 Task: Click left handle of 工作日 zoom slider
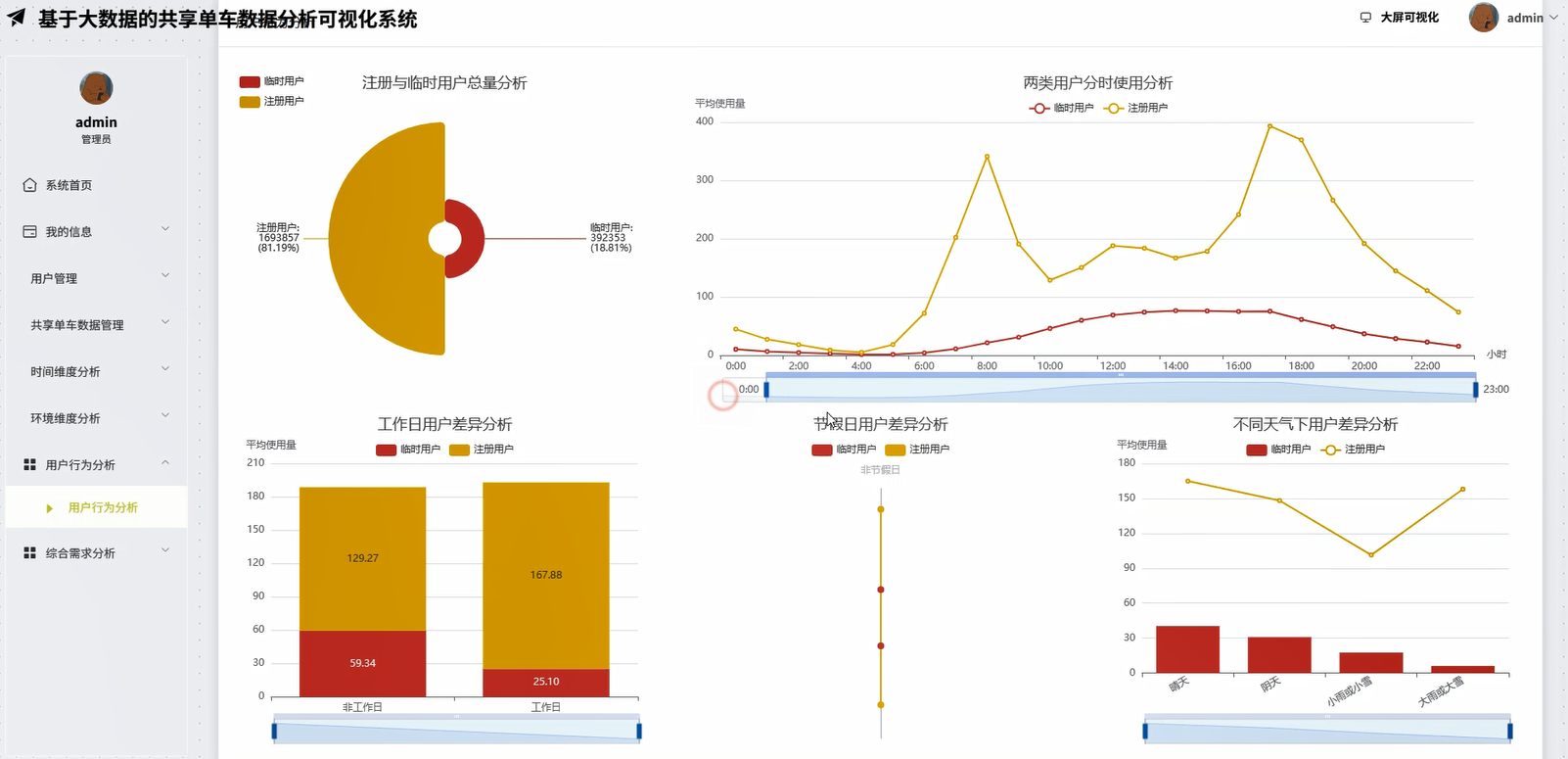pyautogui.click(x=274, y=731)
